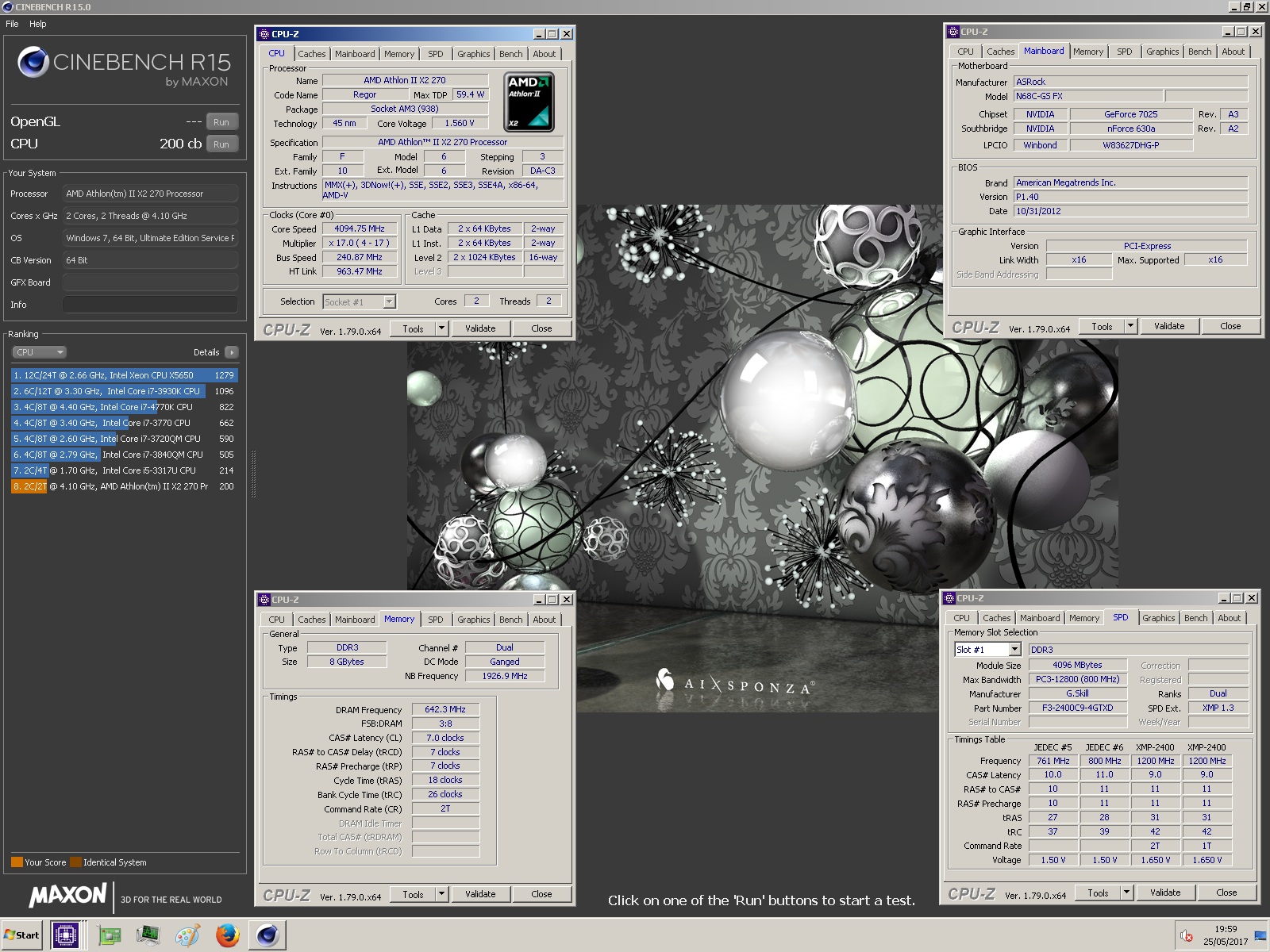Click the empty GFX Board field
1270x952 pixels.
tap(150, 282)
